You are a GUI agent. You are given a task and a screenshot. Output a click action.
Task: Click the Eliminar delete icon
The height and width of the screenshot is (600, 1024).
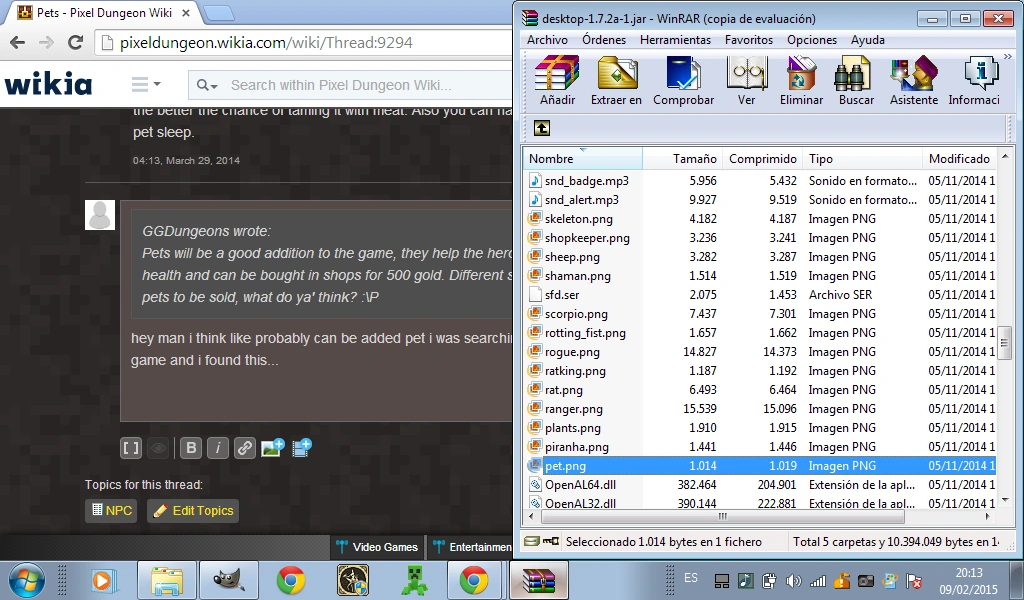point(801,80)
